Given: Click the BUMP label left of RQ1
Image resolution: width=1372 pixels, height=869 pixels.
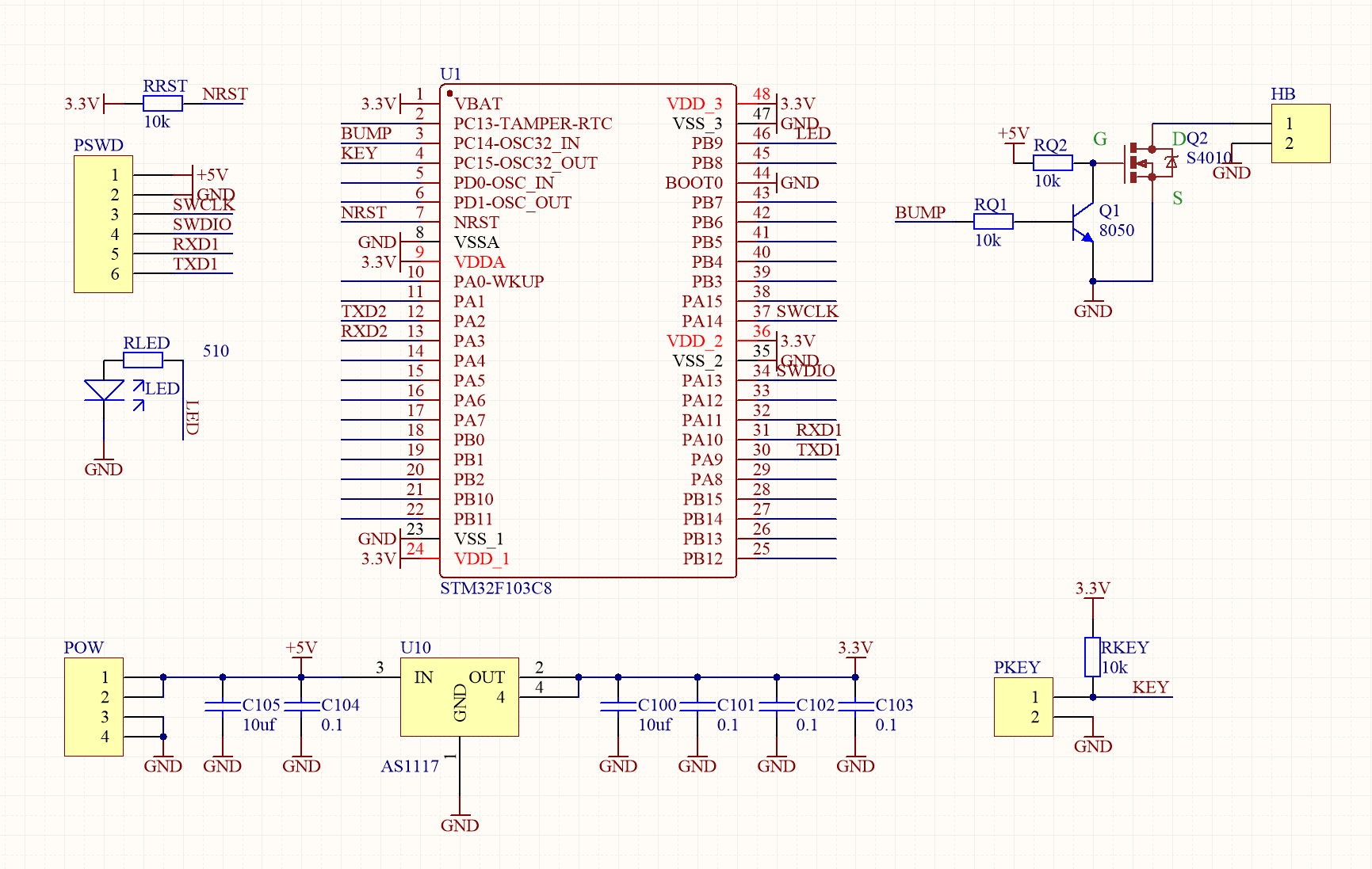Looking at the screenshot, I should click(920, 212).
